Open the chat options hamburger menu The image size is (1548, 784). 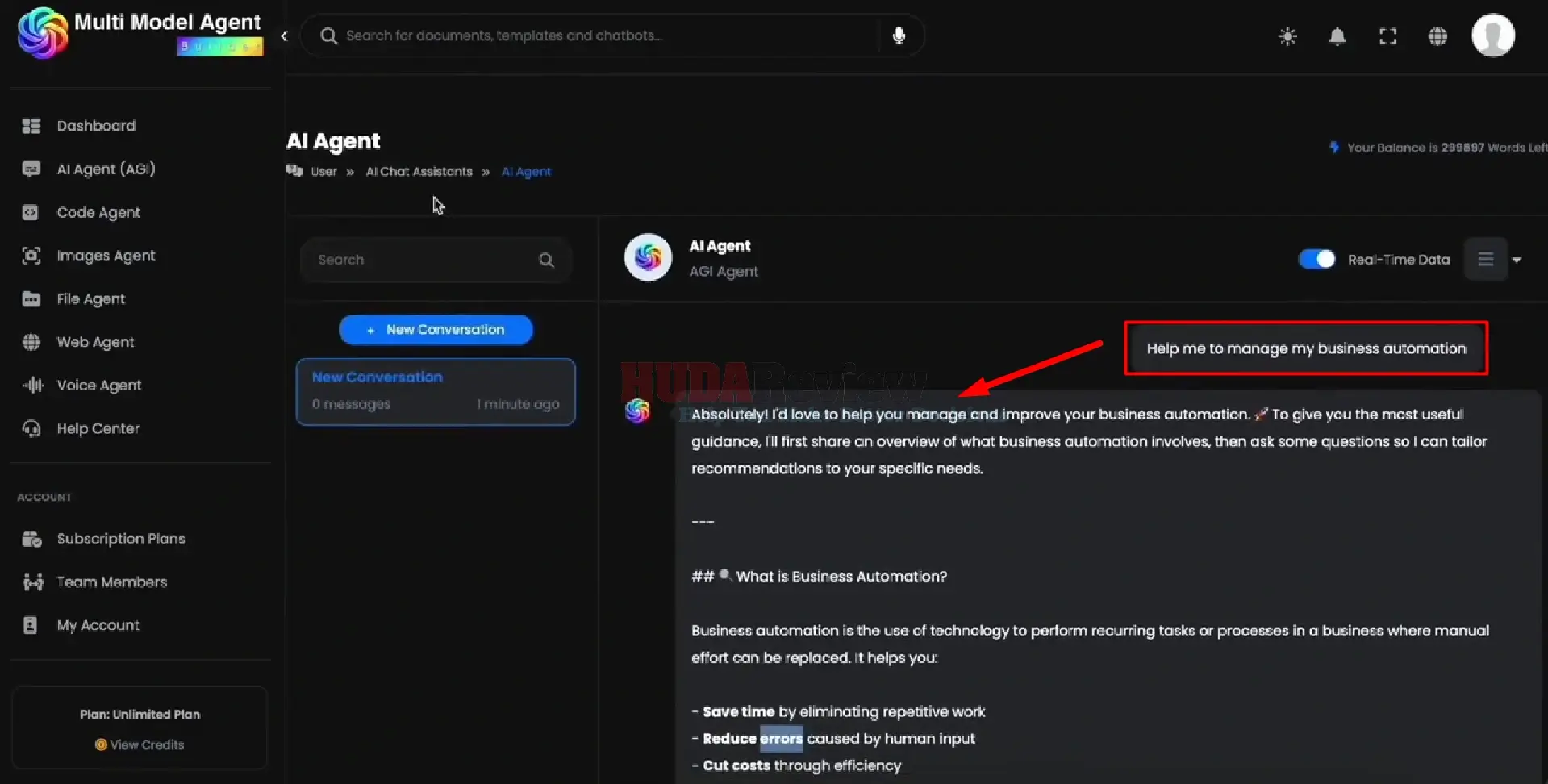[1485, 259]
